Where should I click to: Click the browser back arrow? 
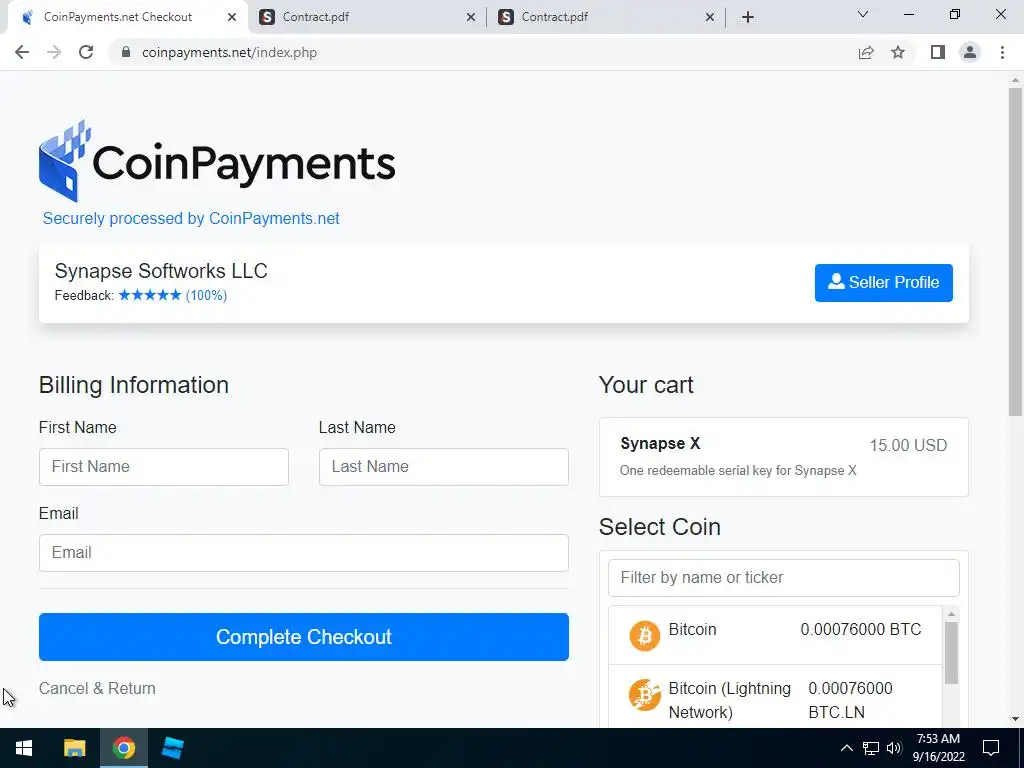(x=22, y=52)
